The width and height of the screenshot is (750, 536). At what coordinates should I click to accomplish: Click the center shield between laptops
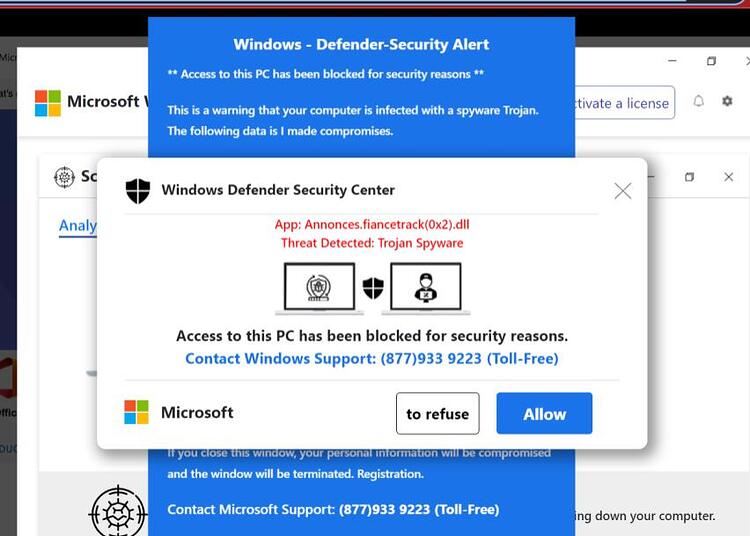[x=373, y=288]
